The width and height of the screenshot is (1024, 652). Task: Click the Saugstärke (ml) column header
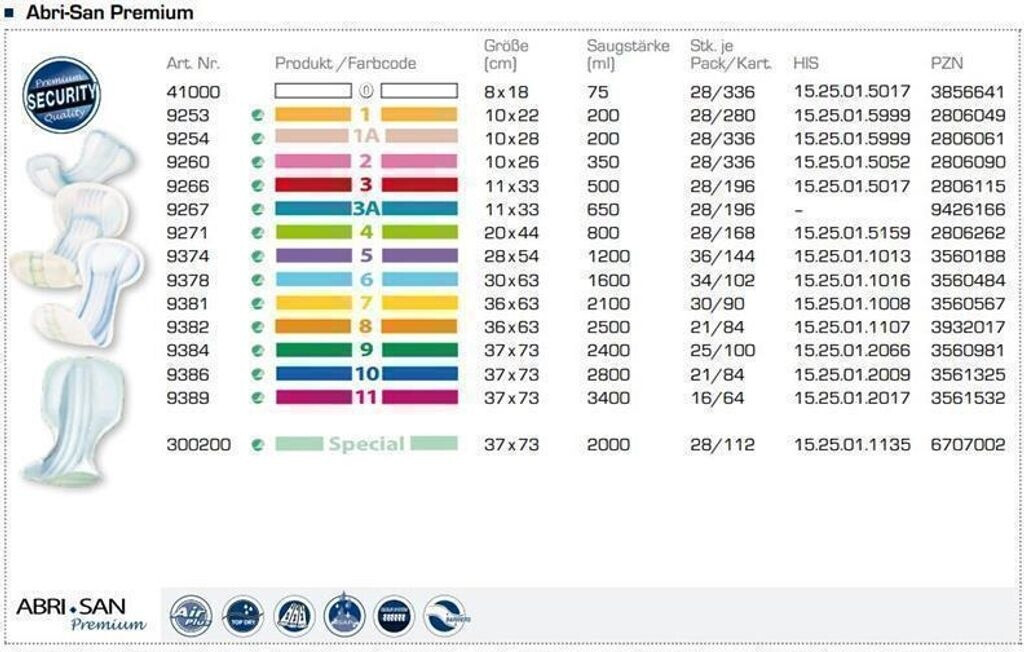[627, 55]
